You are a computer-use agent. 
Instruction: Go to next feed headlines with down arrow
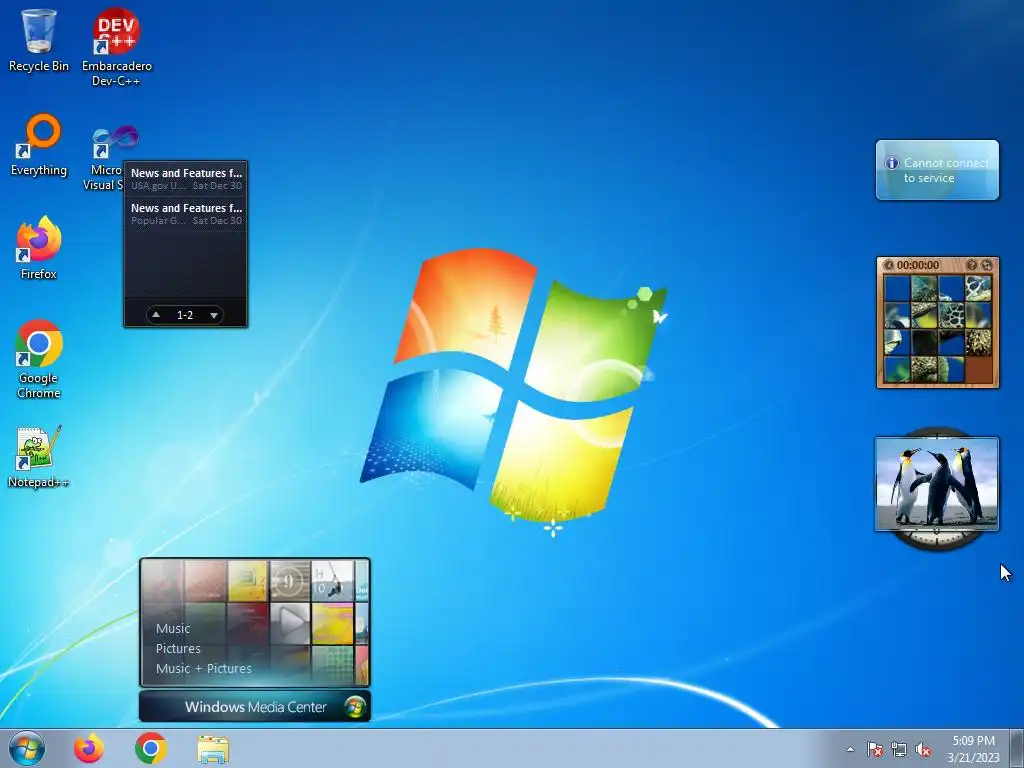pyautogui.click(x=214, y=315)
